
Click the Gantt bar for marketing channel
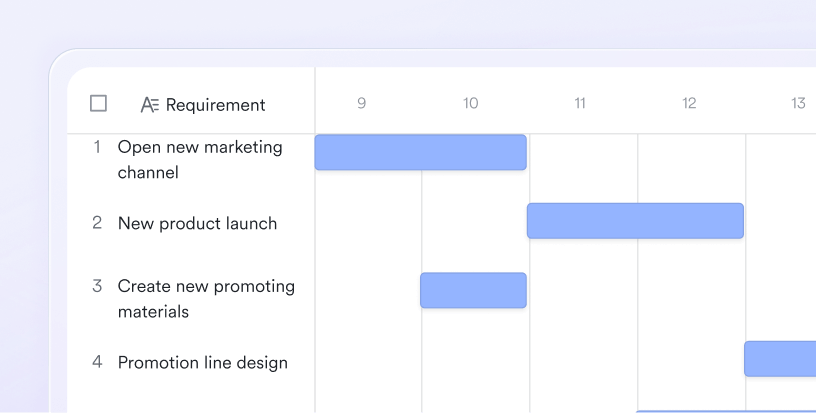[x=420, y=152]
